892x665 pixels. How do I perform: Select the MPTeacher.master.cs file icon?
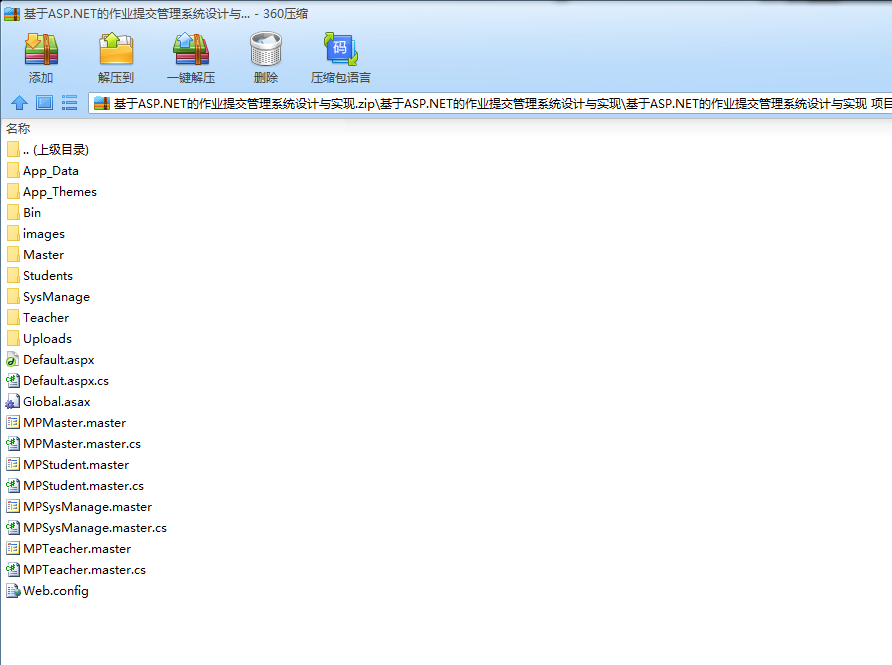click(x=13, y=570)
